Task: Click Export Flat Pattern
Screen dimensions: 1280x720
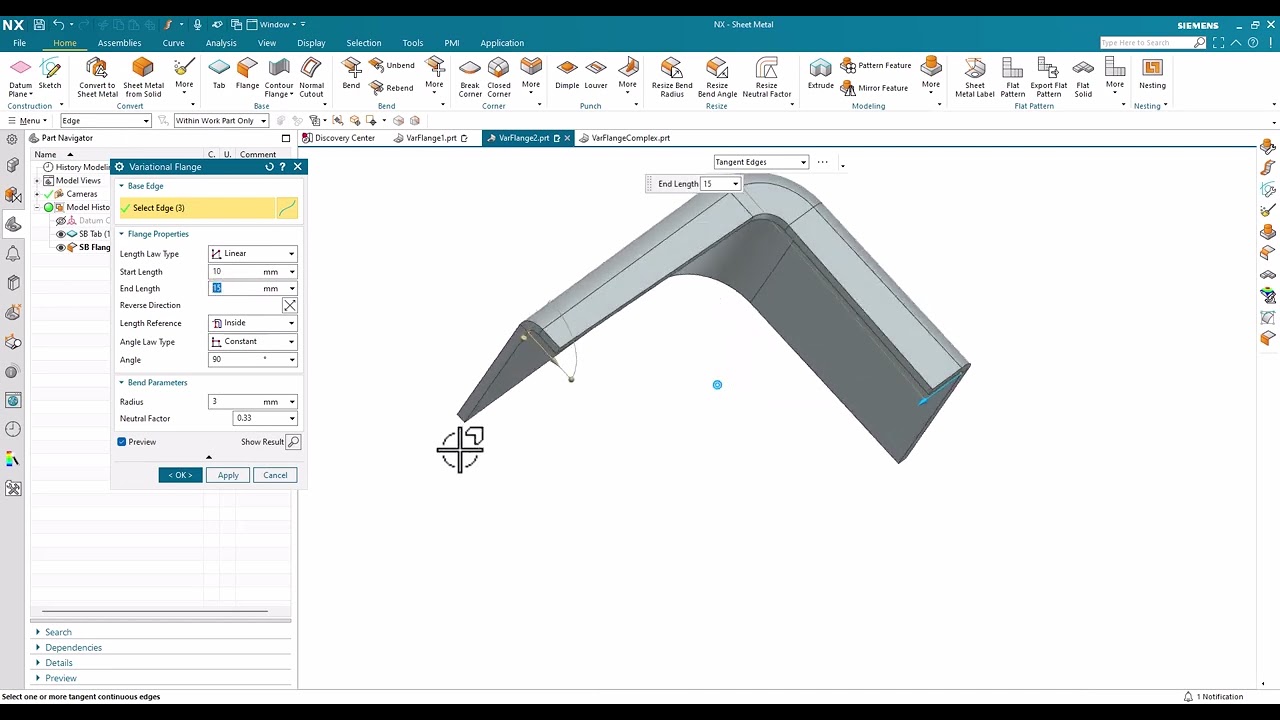Action: click(1048, 76)
